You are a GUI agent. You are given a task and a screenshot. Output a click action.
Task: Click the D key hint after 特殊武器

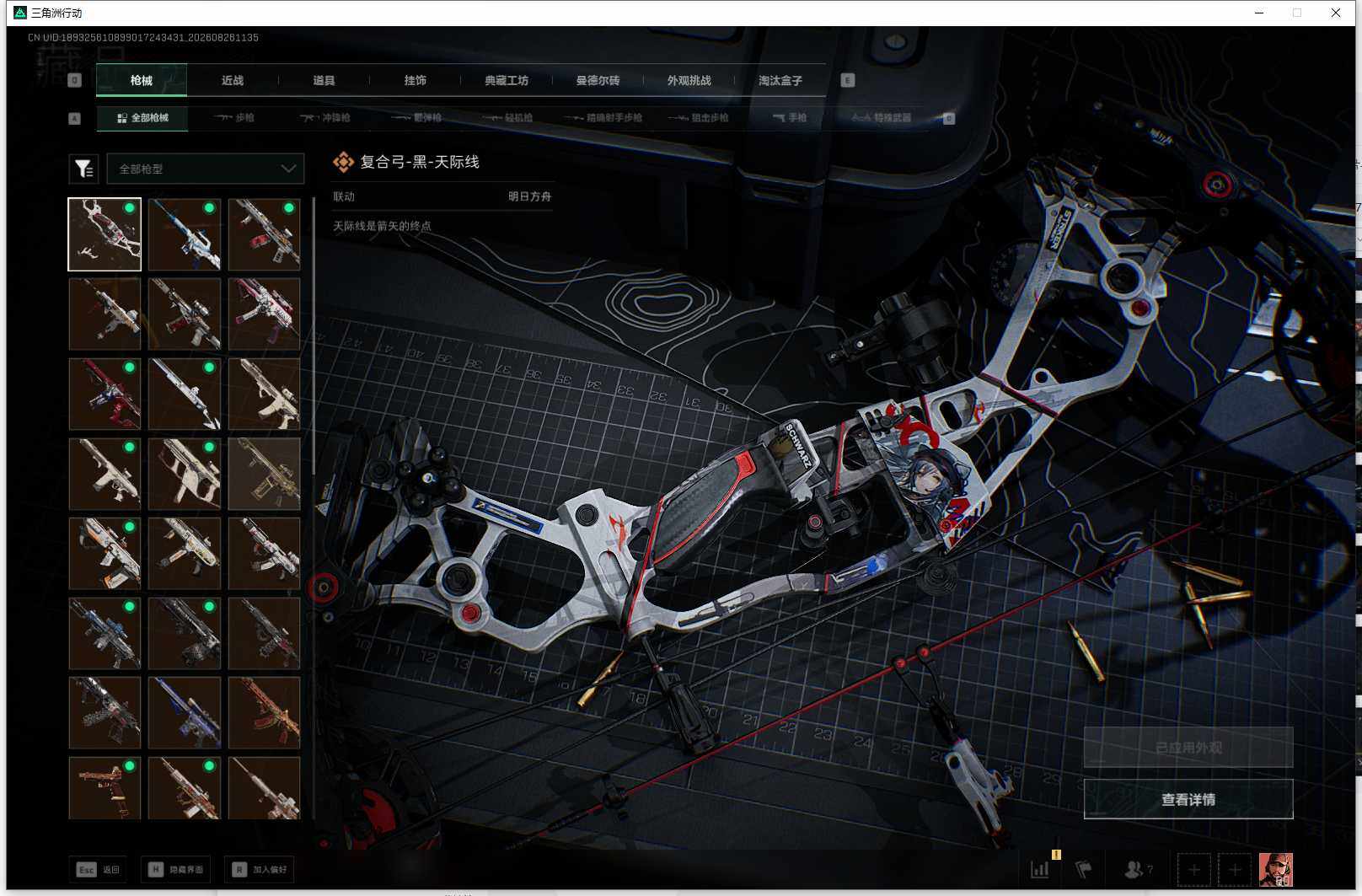(x=949, y=119)
